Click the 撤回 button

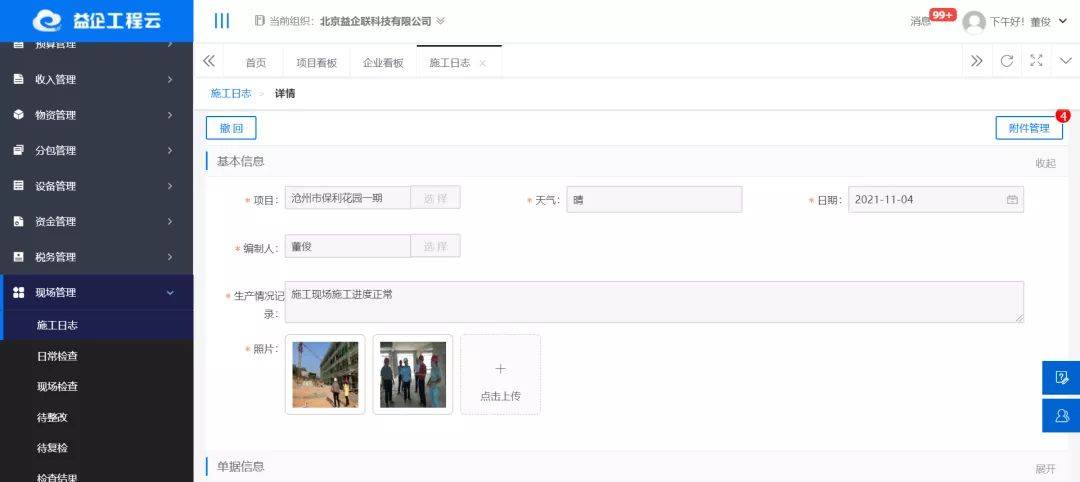(231, 128)
